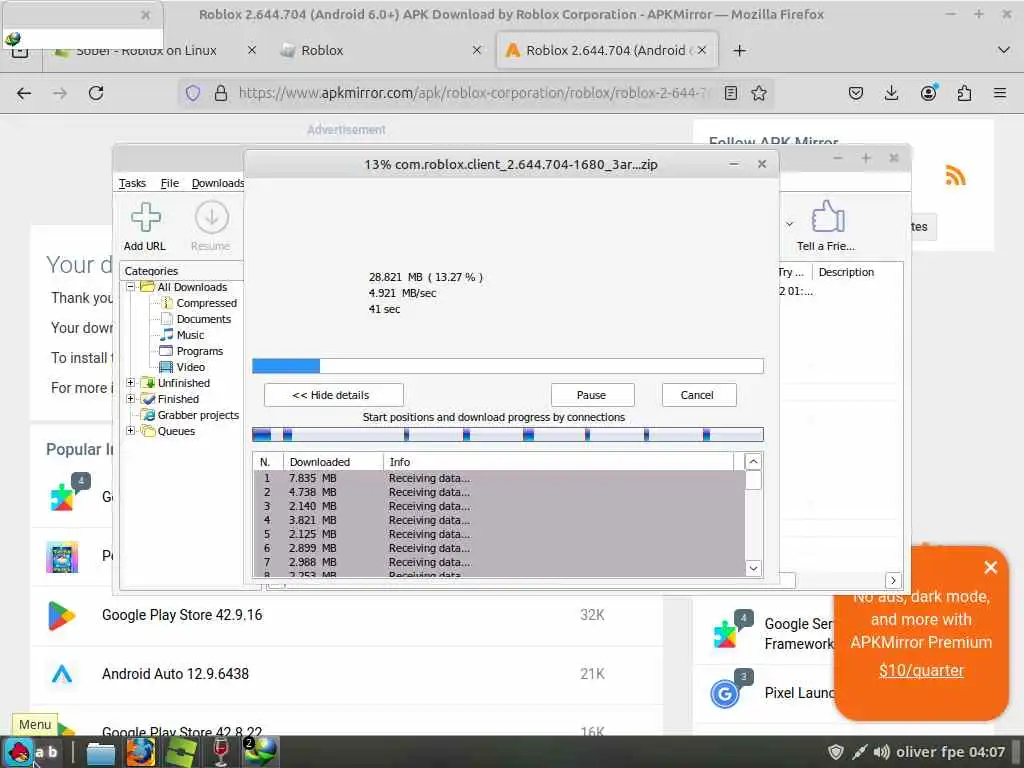Click the Tell a Friend thumbs-up icon
The width and height of the screenshot is (1024, 768).
[827, 216]
